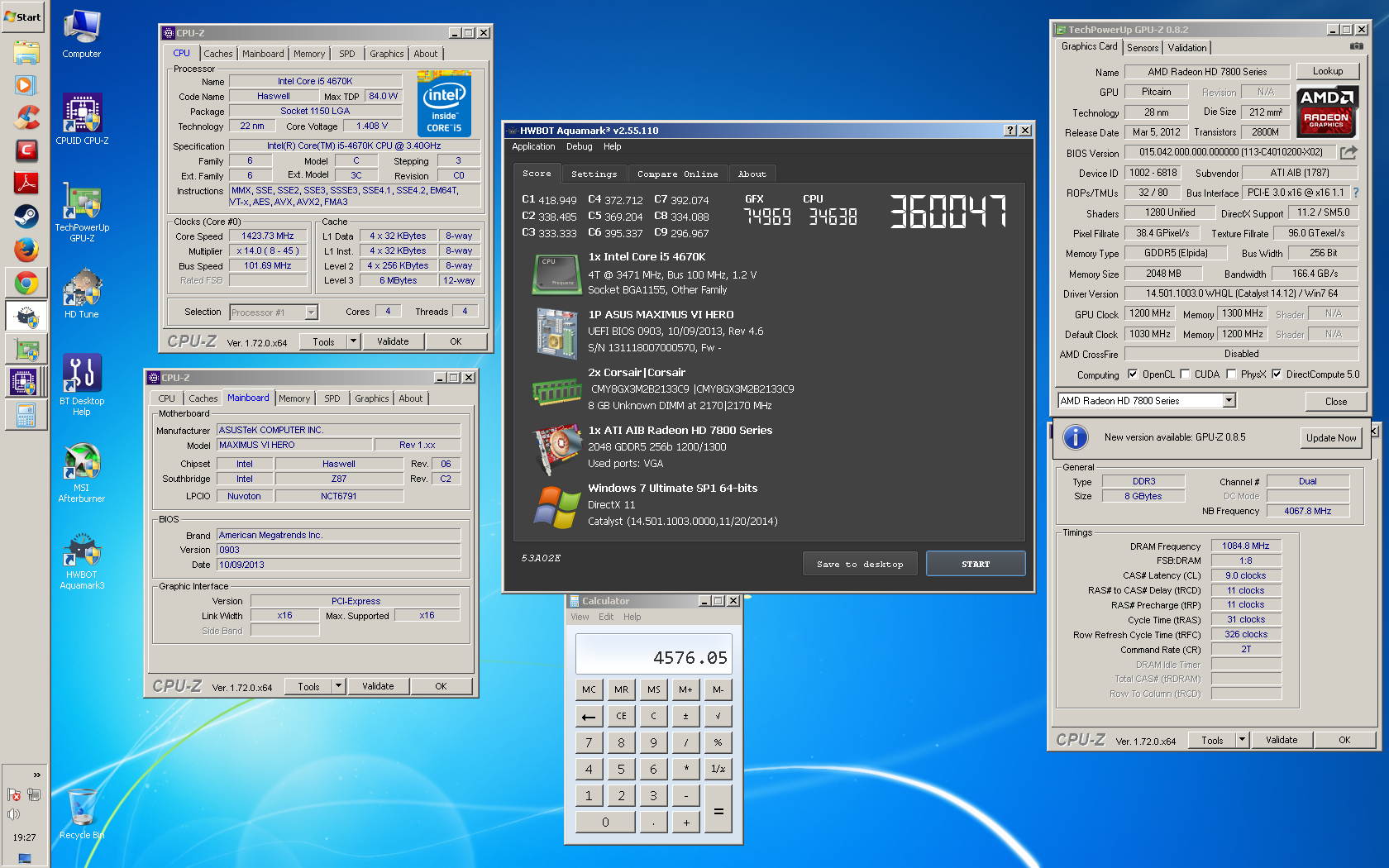Click OK in the Memory CPU-Z window
This screenshot has height=868, width=1389.
coord(1344,739)
